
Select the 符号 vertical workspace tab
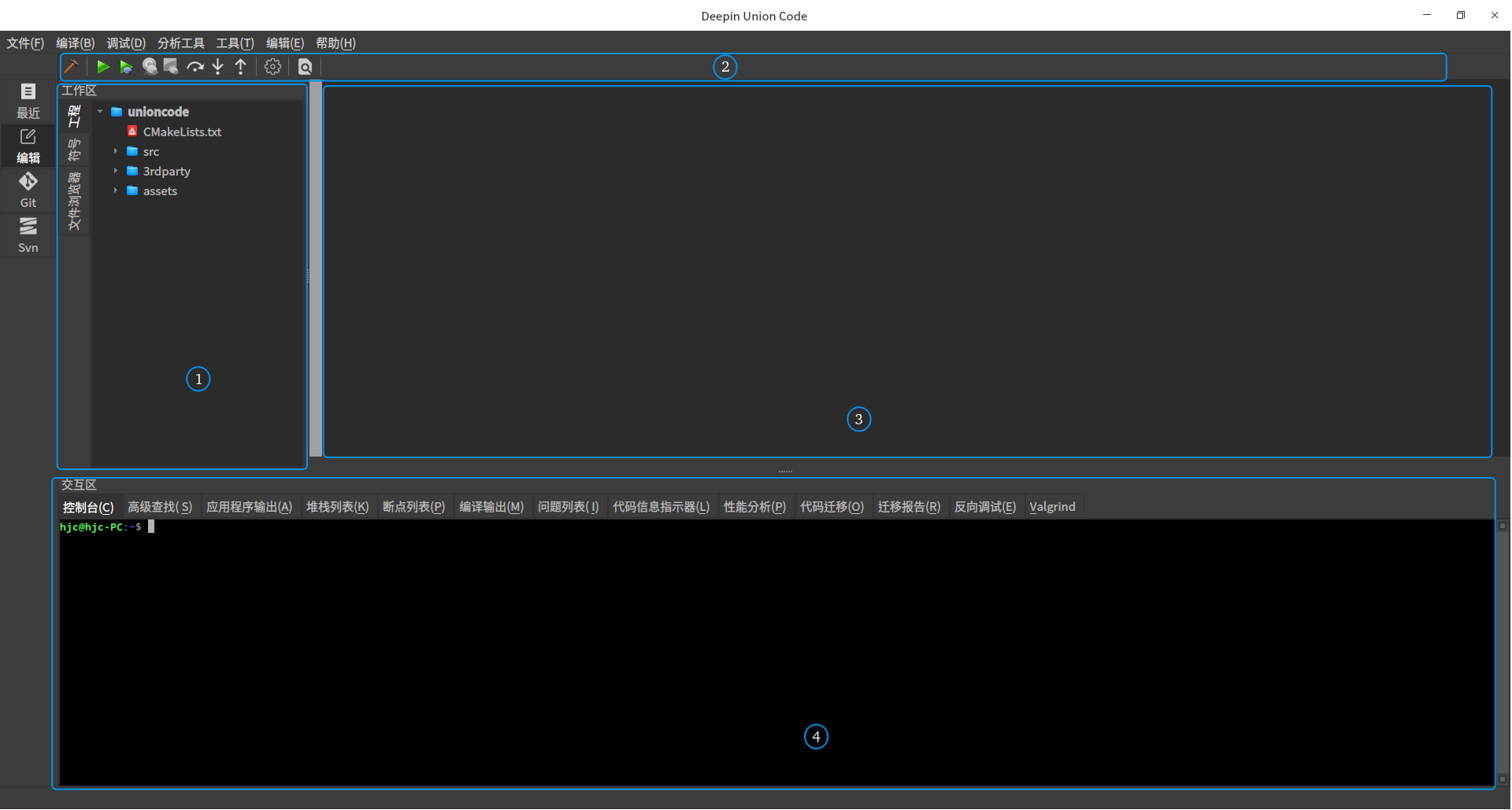tap(74, 150)
